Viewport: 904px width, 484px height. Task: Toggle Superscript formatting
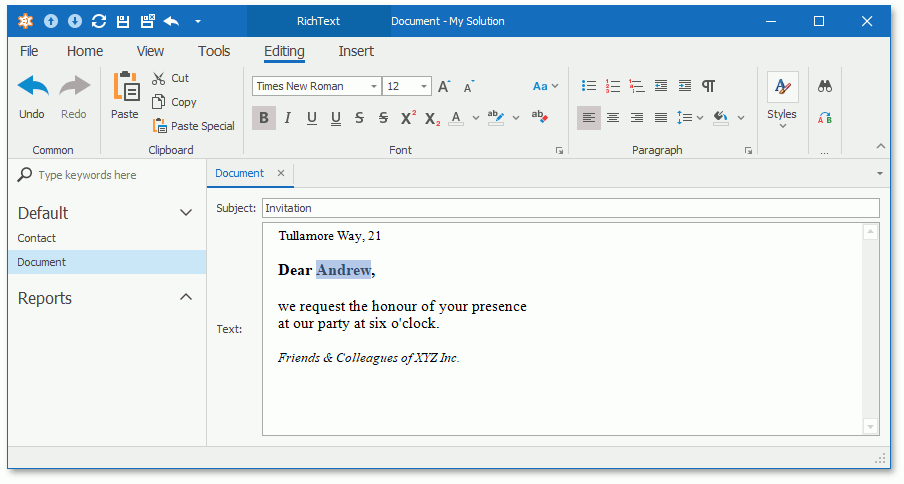pos(408,118)
